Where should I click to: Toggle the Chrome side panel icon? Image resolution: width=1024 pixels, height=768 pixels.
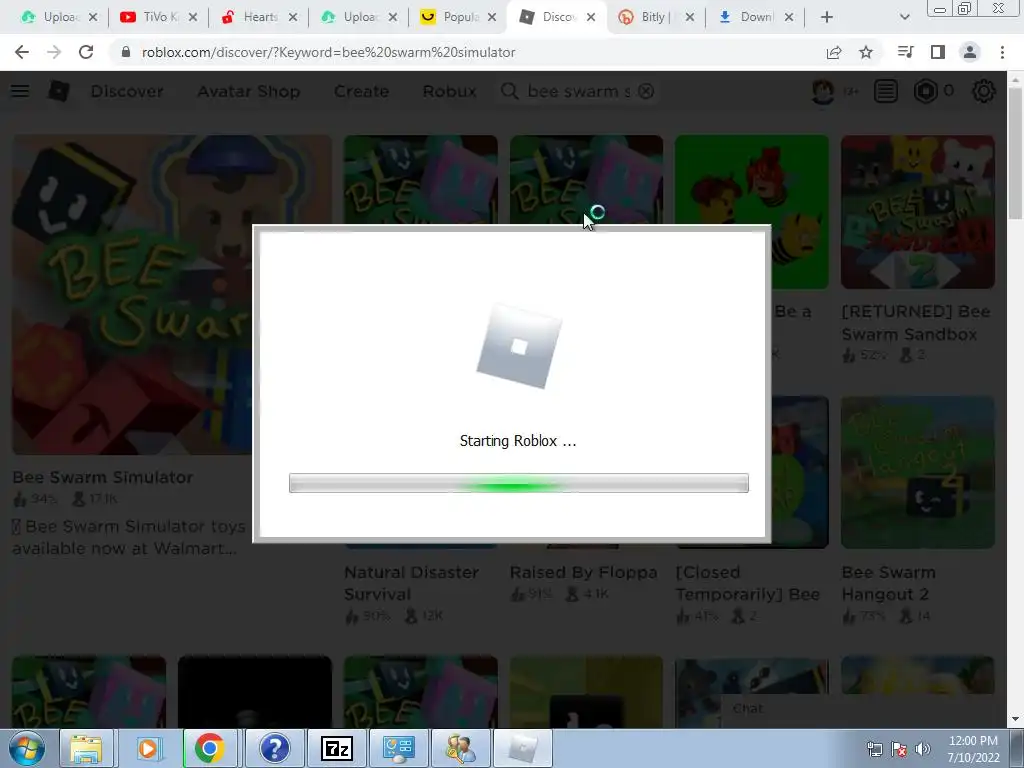[938, 52]
